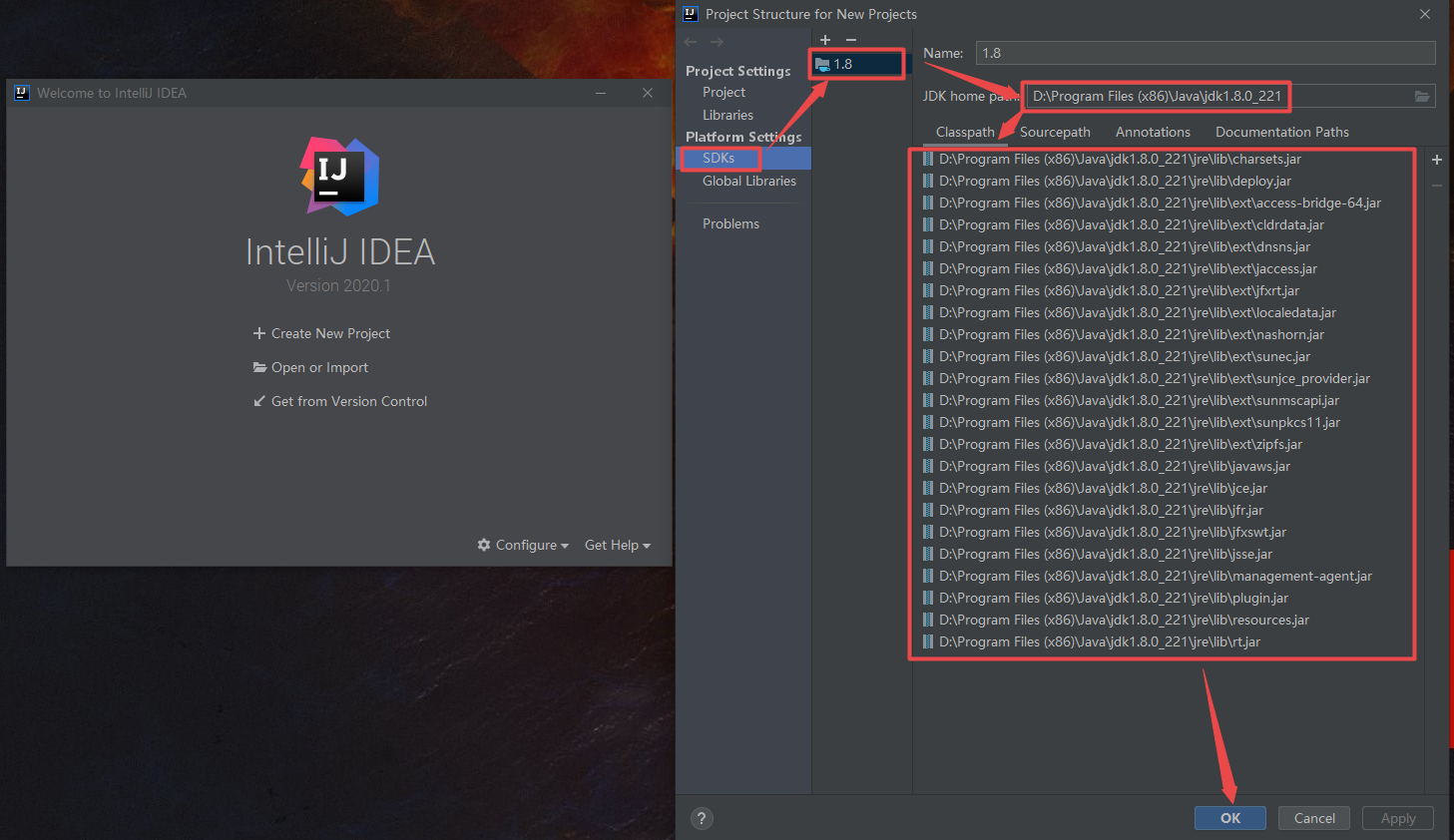The image size is (1454, 840).
Task: Remove the selected SDK with the minus icon
Action: tap(851, 40)
